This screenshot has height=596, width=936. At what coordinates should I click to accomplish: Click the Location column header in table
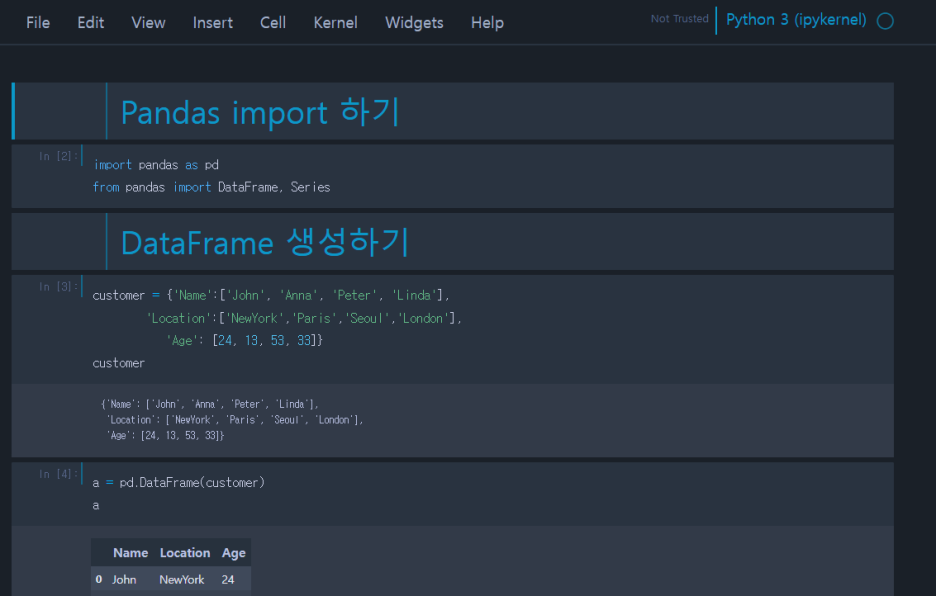tap(184, 553)
